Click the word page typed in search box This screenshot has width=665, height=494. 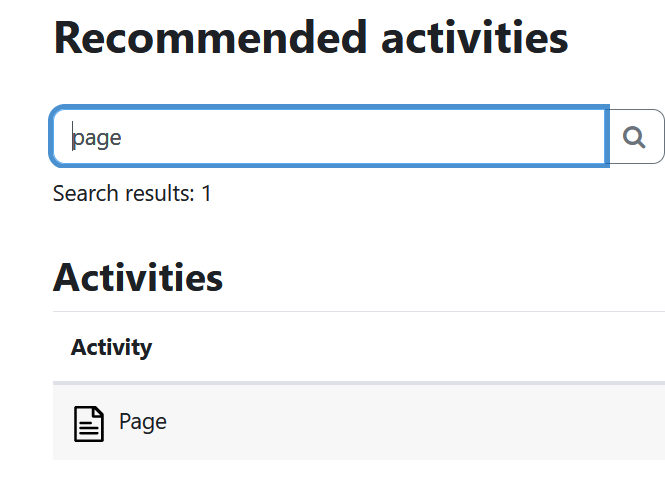pos(97,138)
